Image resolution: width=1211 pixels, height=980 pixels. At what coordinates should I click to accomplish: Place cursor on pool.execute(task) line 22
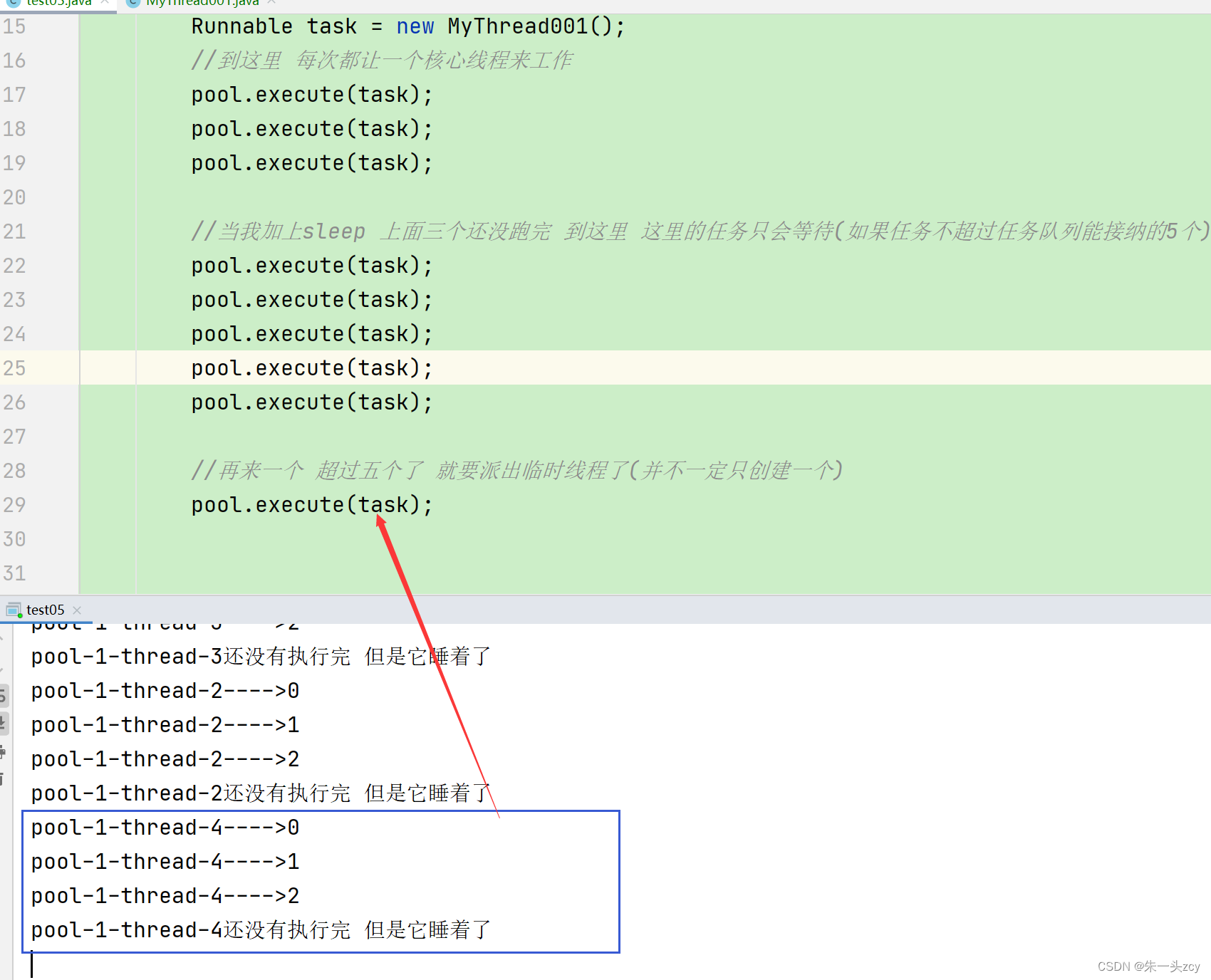click(x=312, y=266)
